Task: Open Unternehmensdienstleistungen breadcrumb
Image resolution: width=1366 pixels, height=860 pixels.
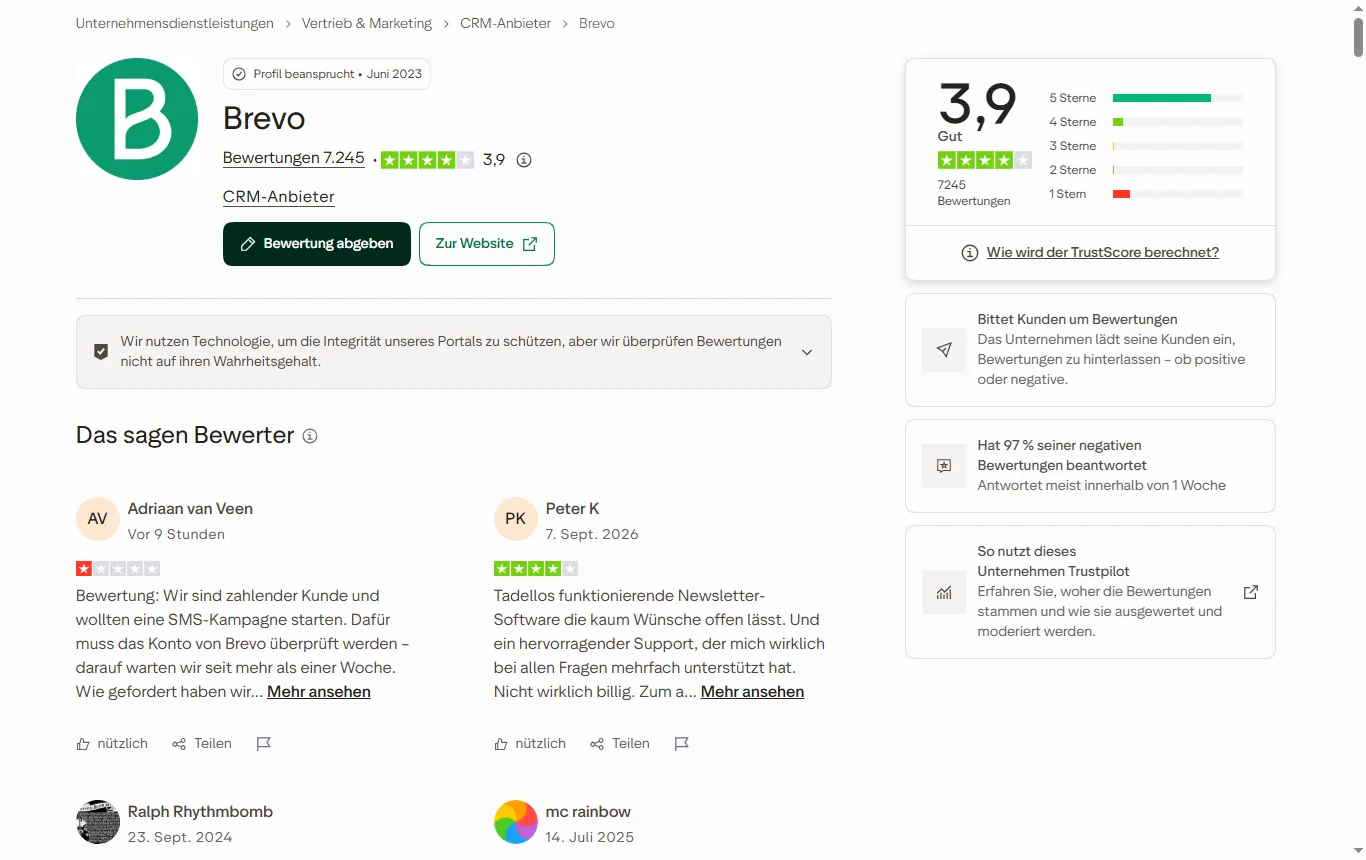Action: [175, 23]
